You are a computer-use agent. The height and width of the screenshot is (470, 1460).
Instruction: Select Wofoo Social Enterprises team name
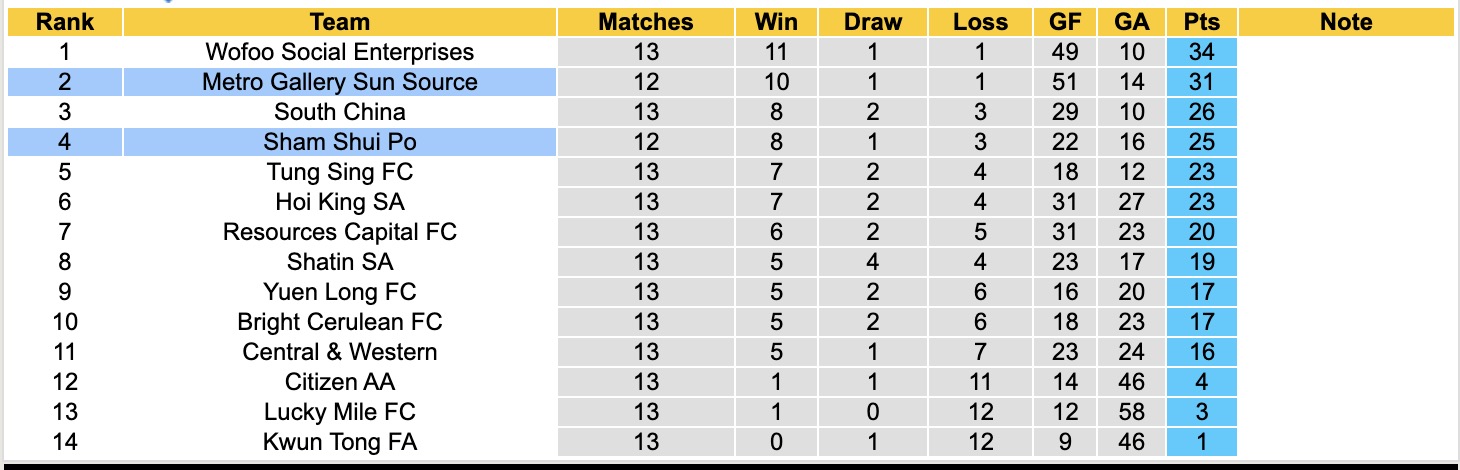click(x=340, y=52)
